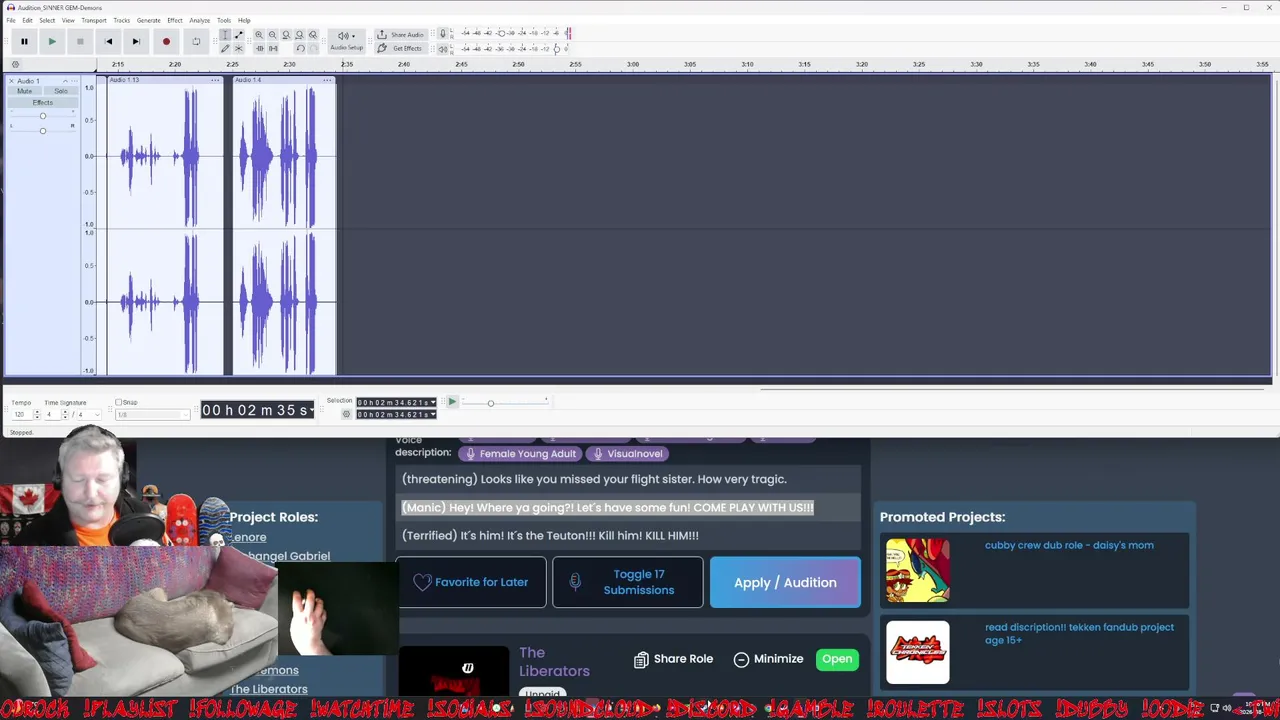Toggle 17 Submissions button
The image size is (1280, 720).
coord(628,582)
